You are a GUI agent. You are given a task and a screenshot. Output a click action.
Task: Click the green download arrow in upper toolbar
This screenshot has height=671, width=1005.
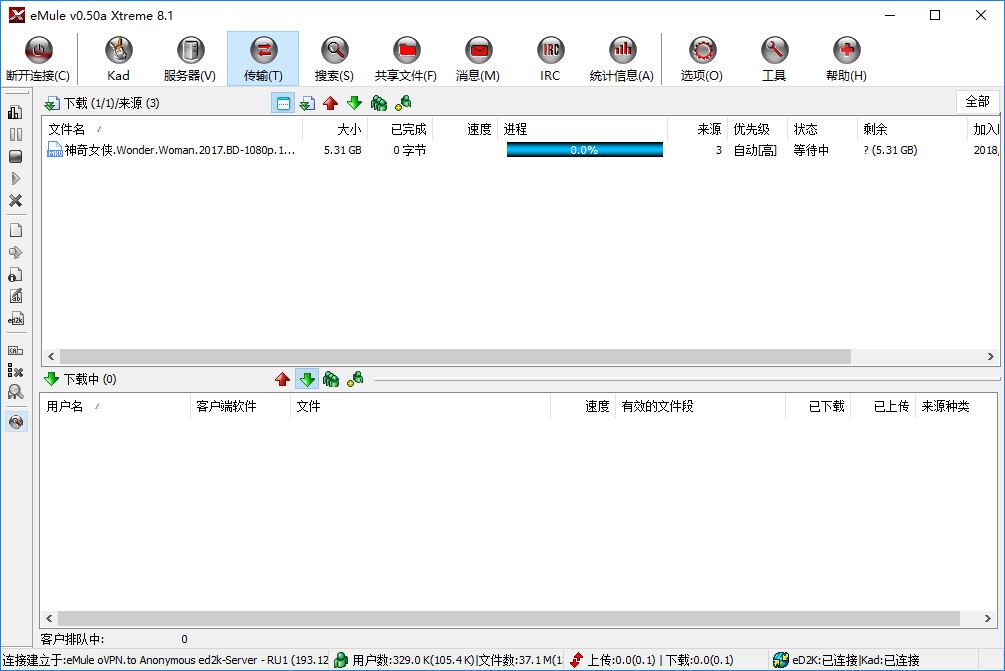[354, 103]
